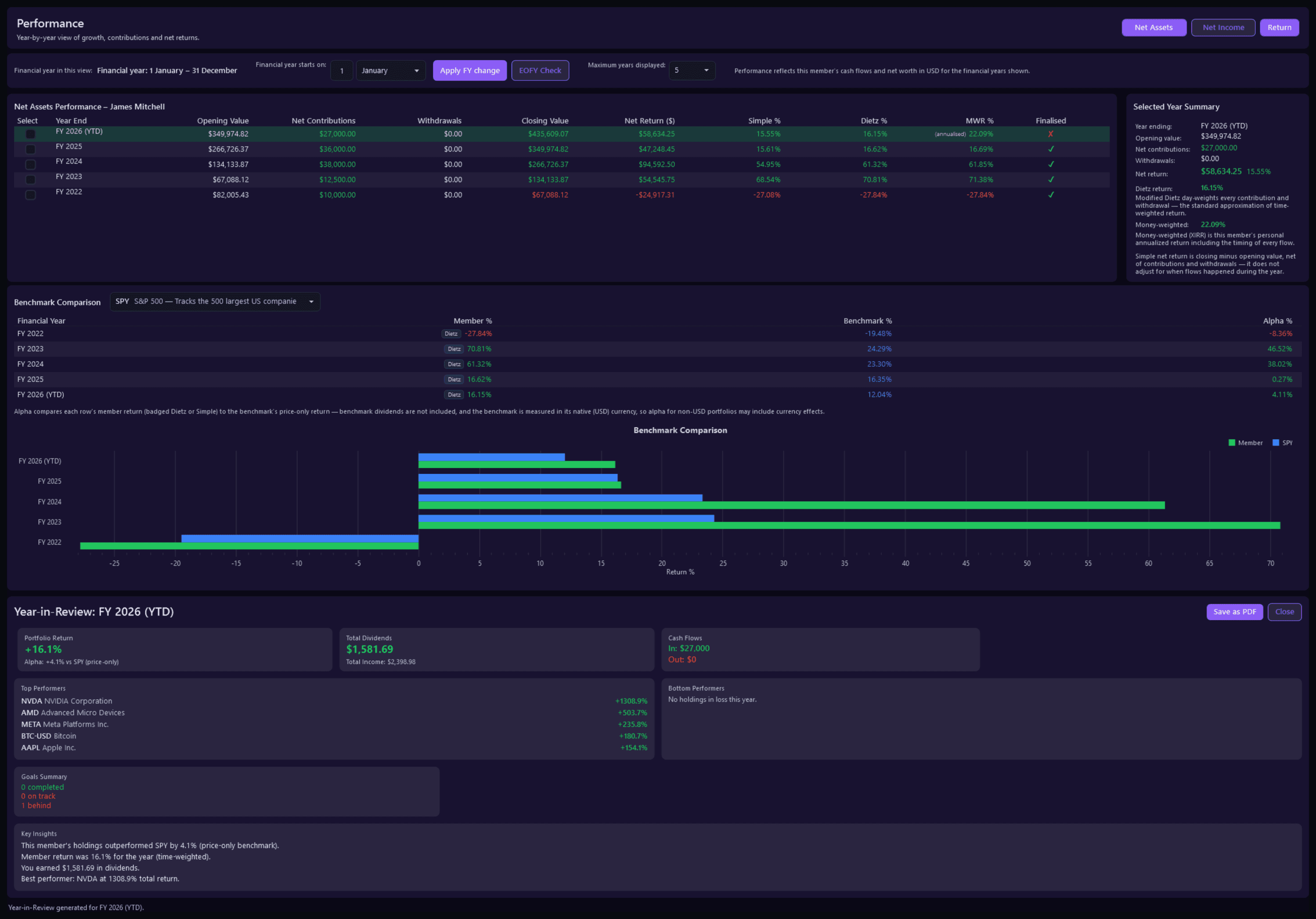
Task: Click the Dietz badge in FY 2025 benchmark row
Action: [454, 380]
